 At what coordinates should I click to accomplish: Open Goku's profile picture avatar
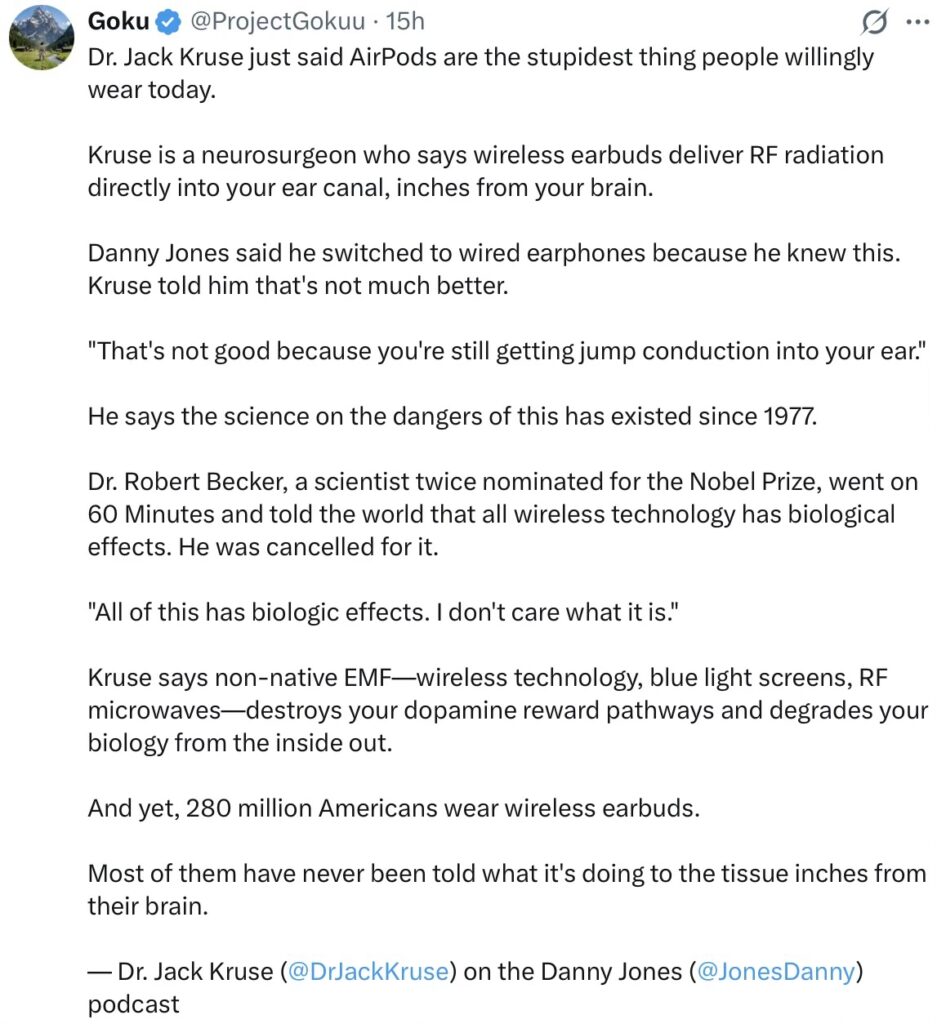tap(41, 38)
